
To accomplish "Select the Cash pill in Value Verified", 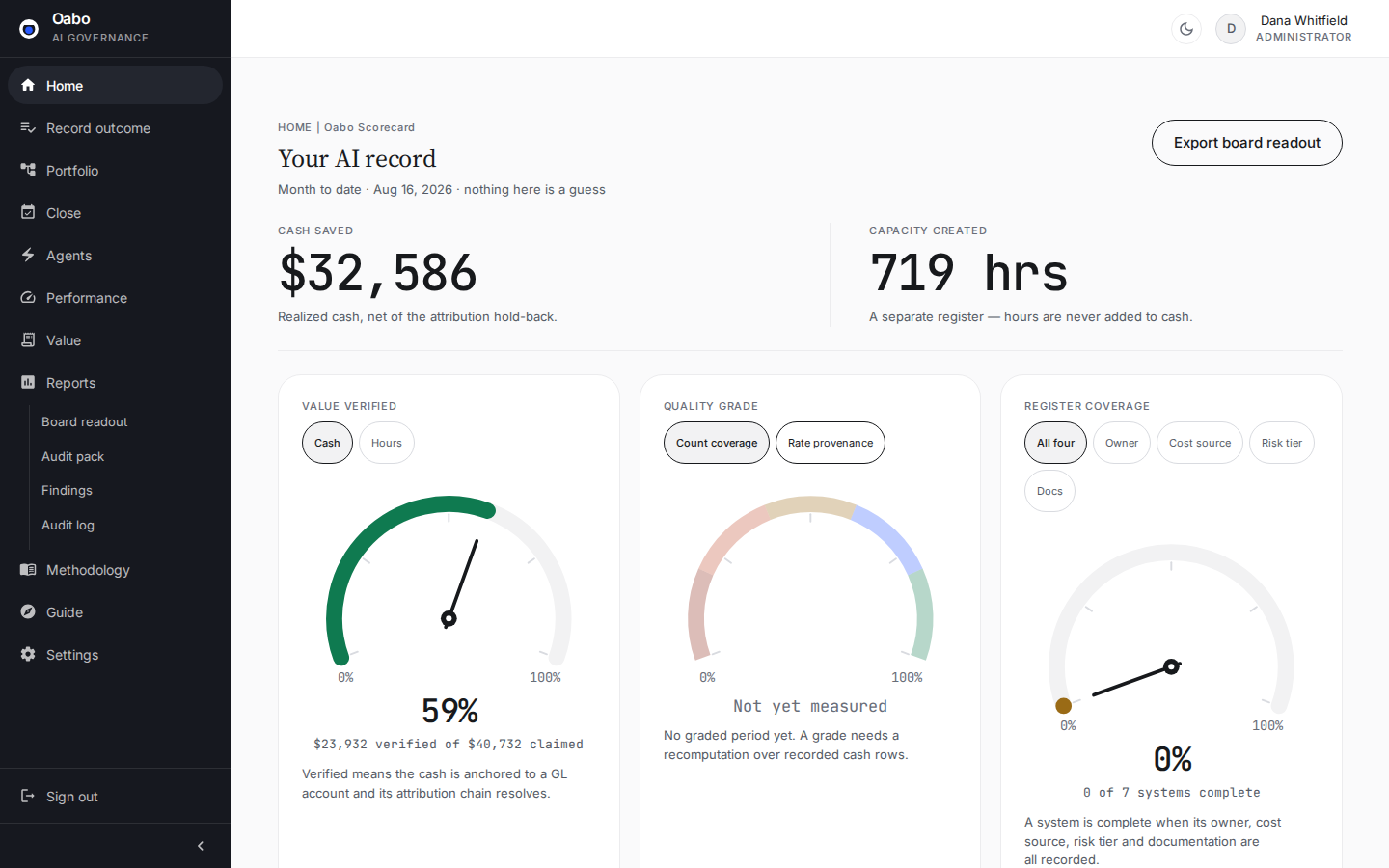I will 327,443.
